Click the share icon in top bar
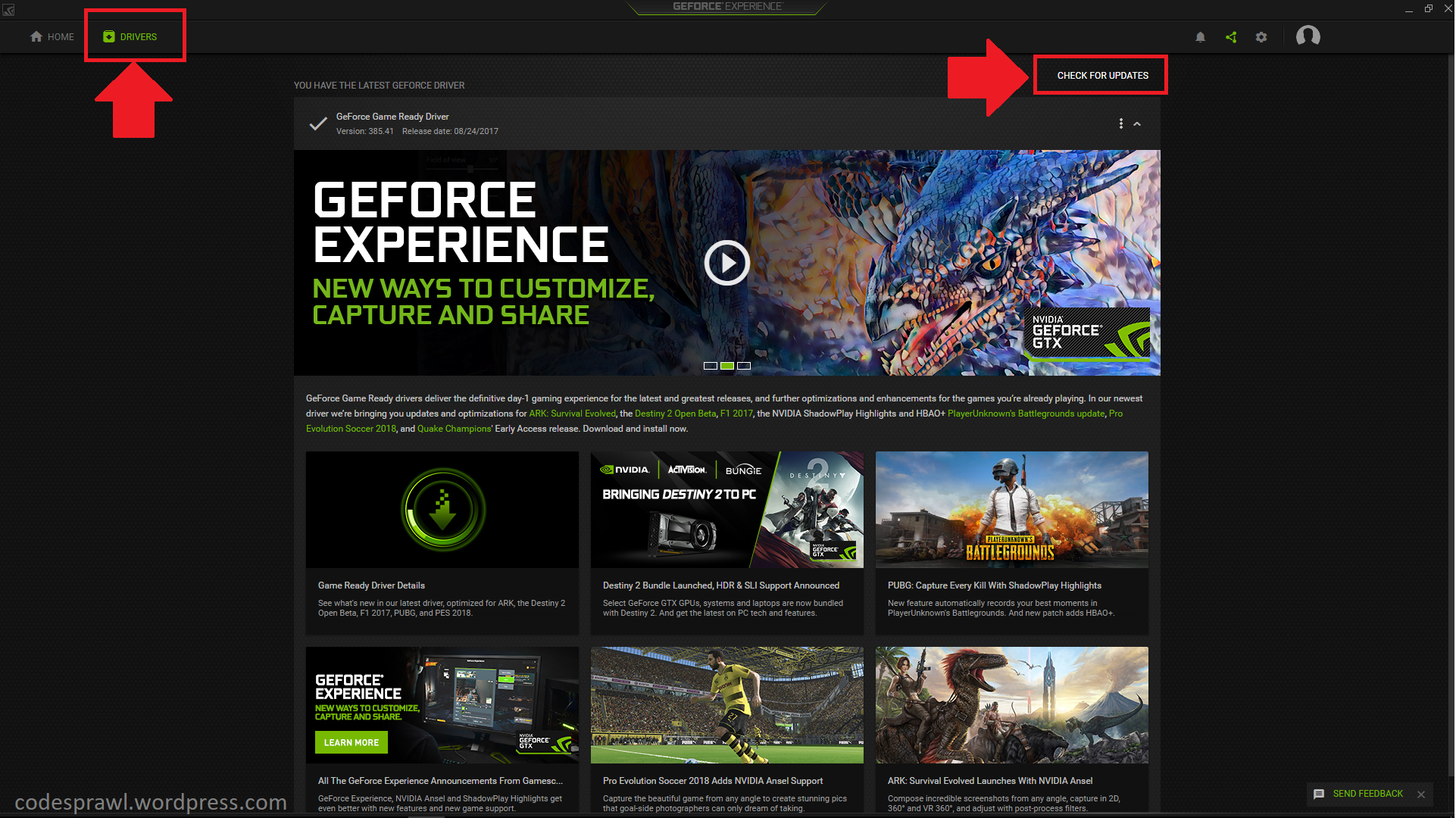The height and width of the screenshot is (818, 1456). 1233,36
